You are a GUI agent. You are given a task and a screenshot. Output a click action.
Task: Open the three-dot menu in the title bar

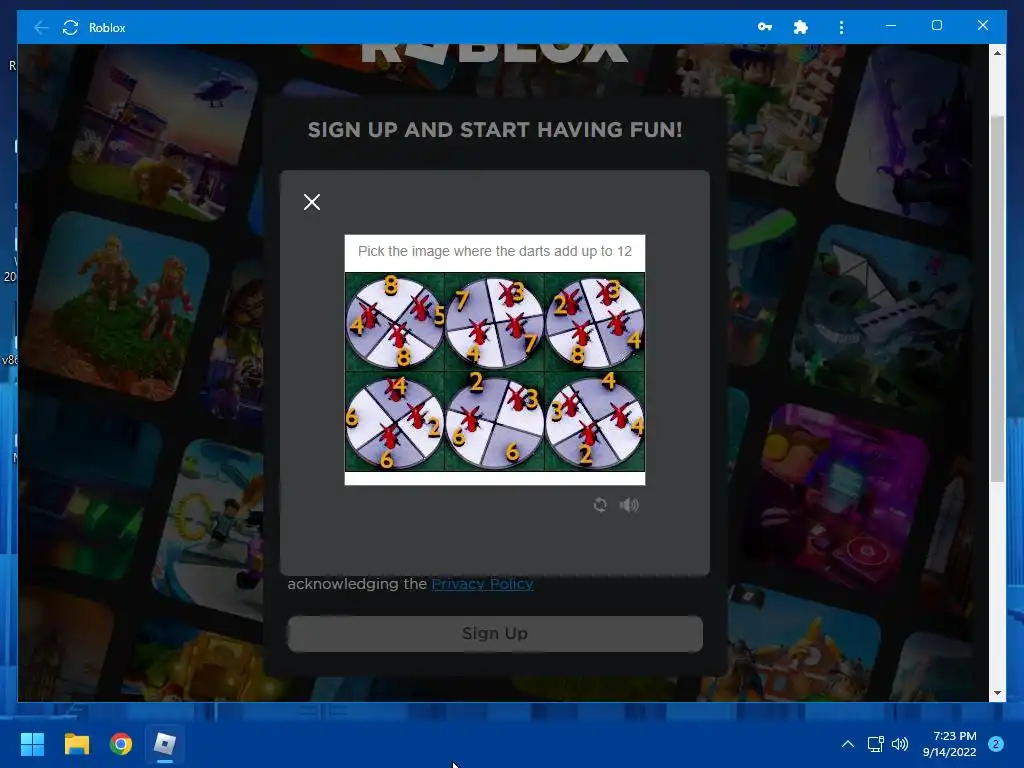pos(841,27)
